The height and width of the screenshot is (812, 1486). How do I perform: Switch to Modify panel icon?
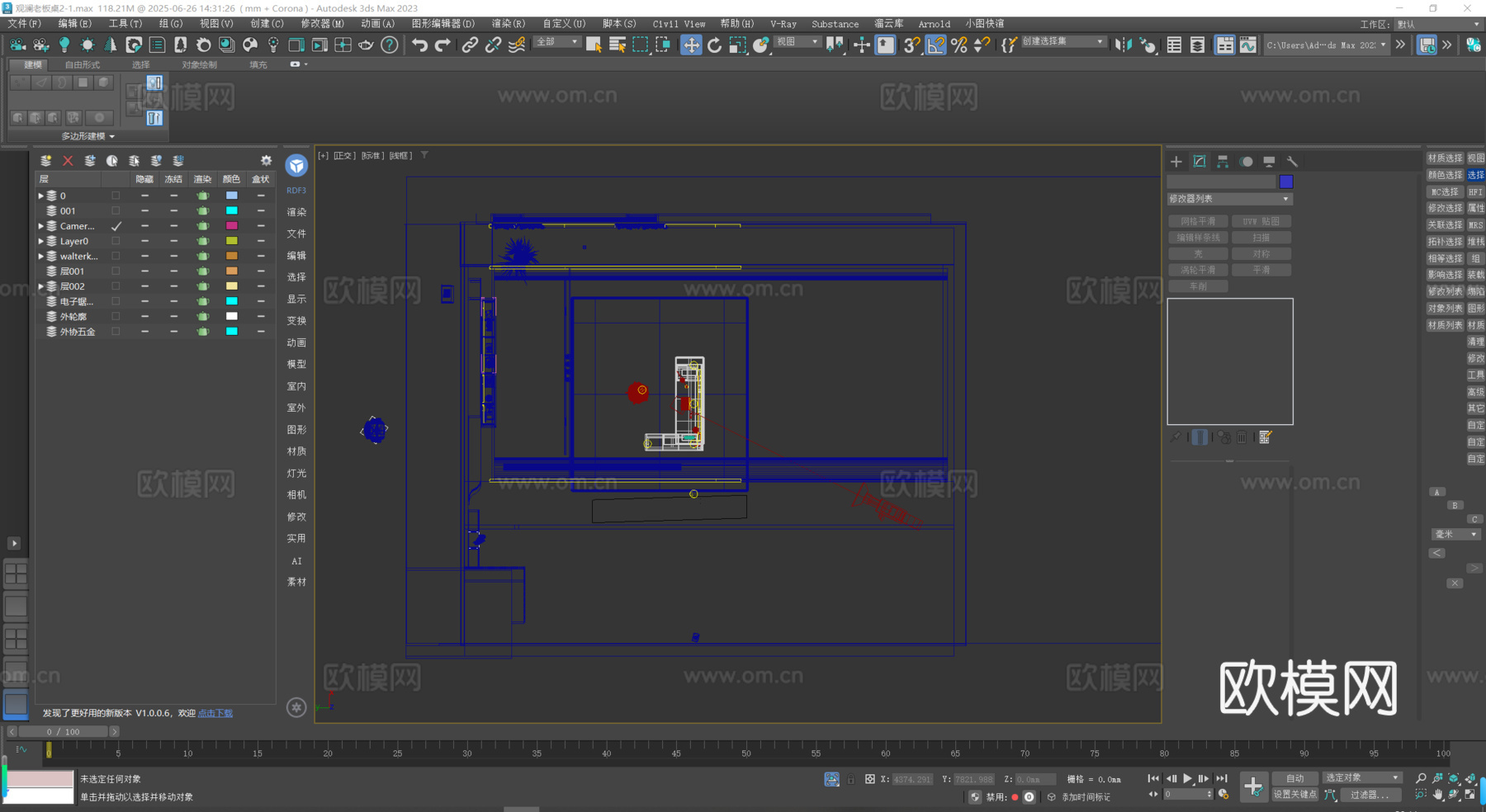point(1200,161)
